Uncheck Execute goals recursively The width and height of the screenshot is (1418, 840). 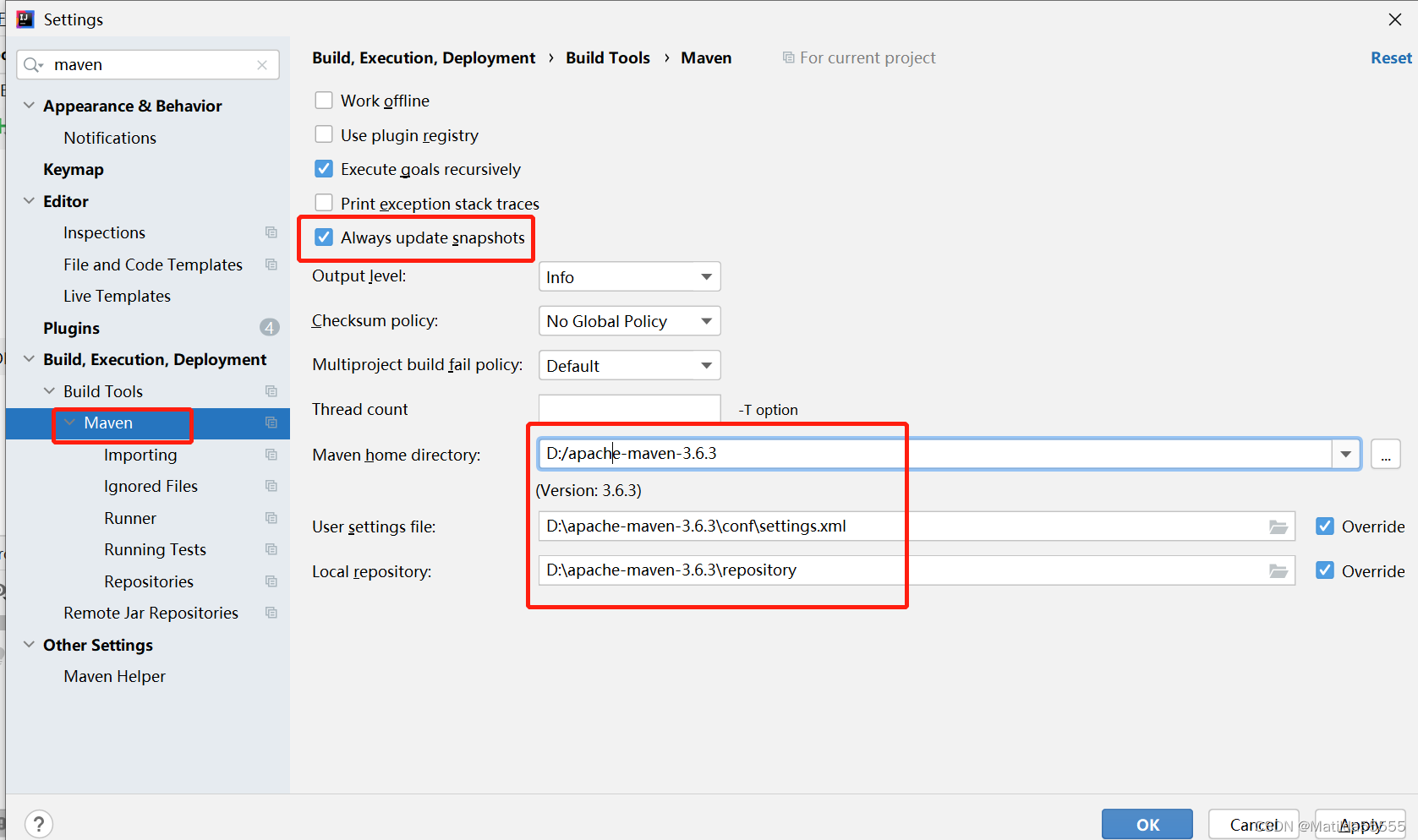(324, 169)
